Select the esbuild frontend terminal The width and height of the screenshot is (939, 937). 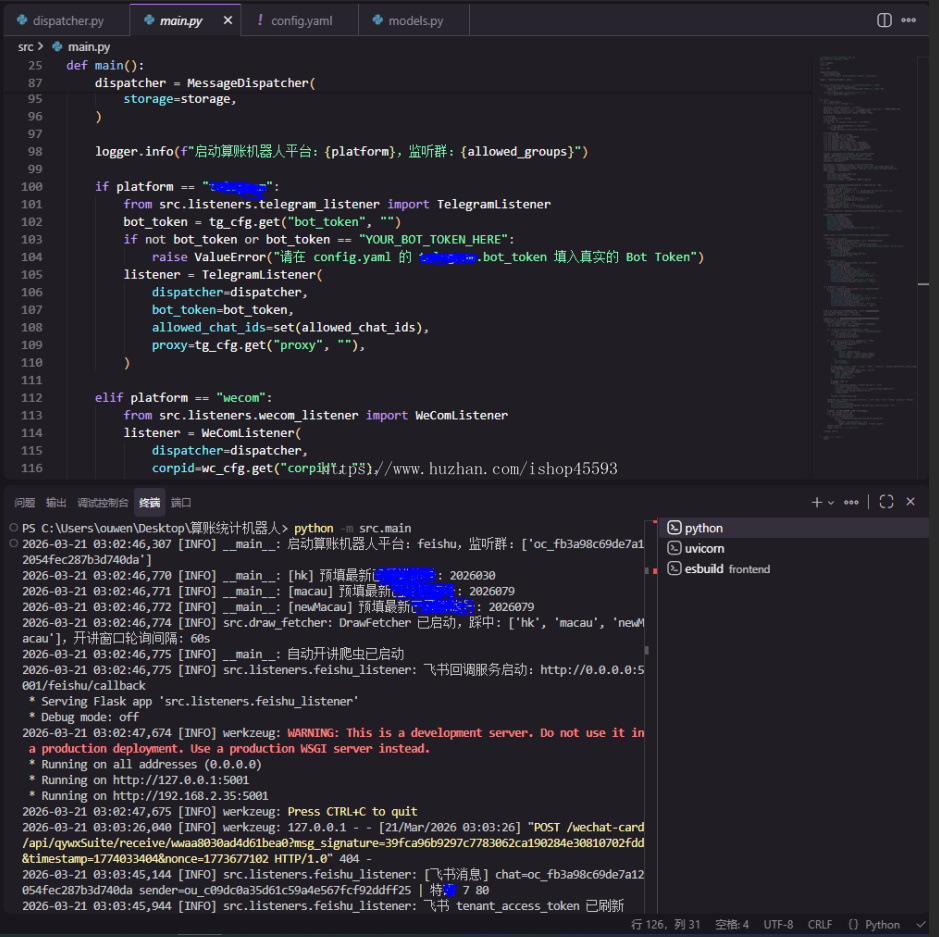tap(793, 569)
